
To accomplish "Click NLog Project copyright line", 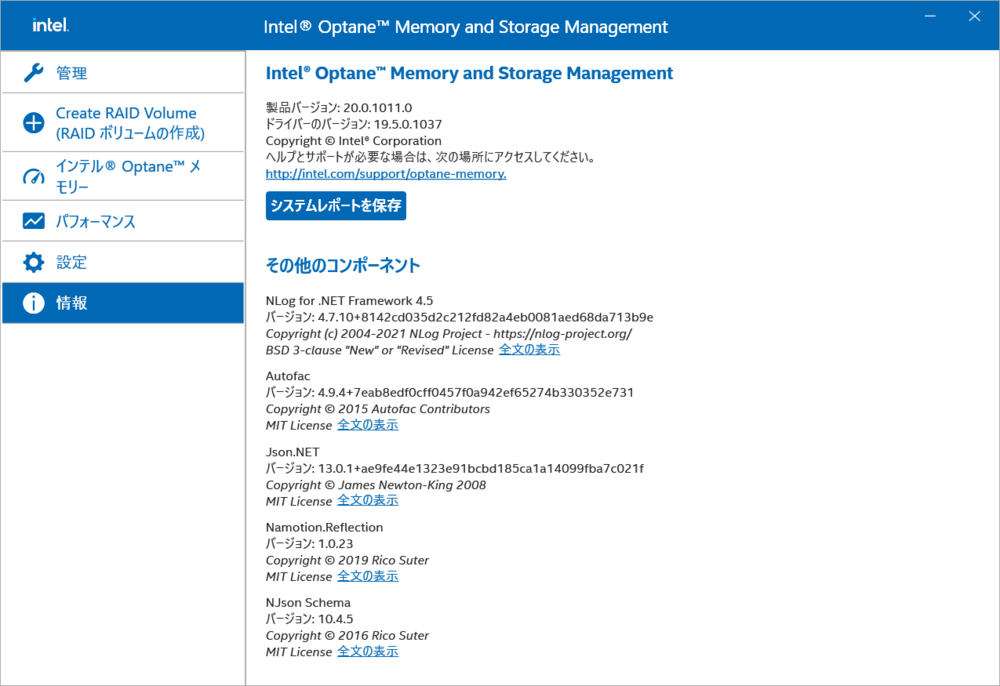I will click(448, 333).
